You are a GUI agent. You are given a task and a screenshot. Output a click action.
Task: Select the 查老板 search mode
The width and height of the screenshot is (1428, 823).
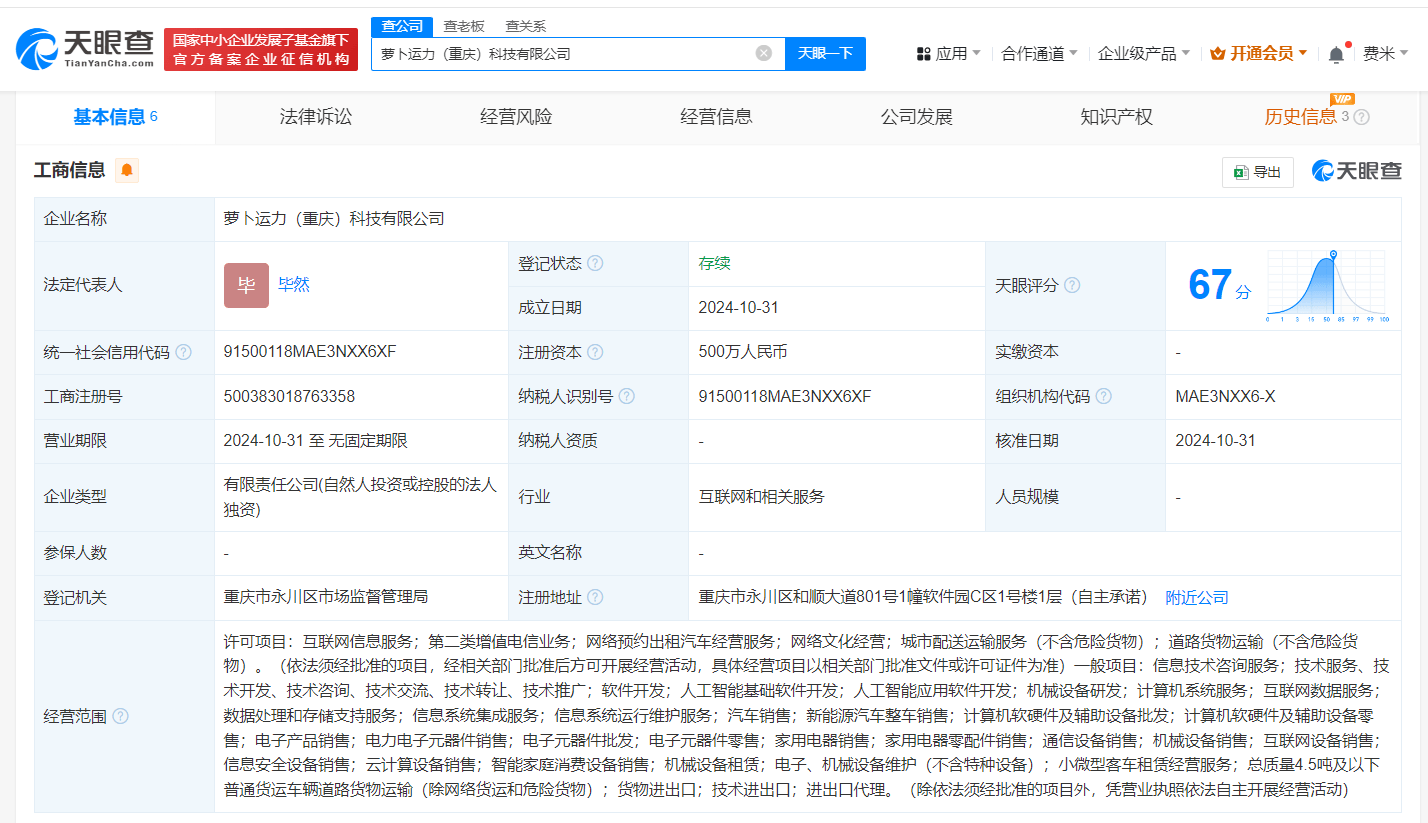coord(464,26)
